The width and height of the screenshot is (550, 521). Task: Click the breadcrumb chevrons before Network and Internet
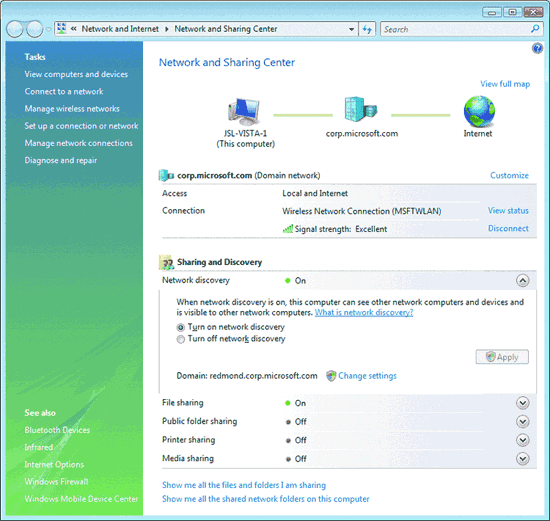coord(74,29)
